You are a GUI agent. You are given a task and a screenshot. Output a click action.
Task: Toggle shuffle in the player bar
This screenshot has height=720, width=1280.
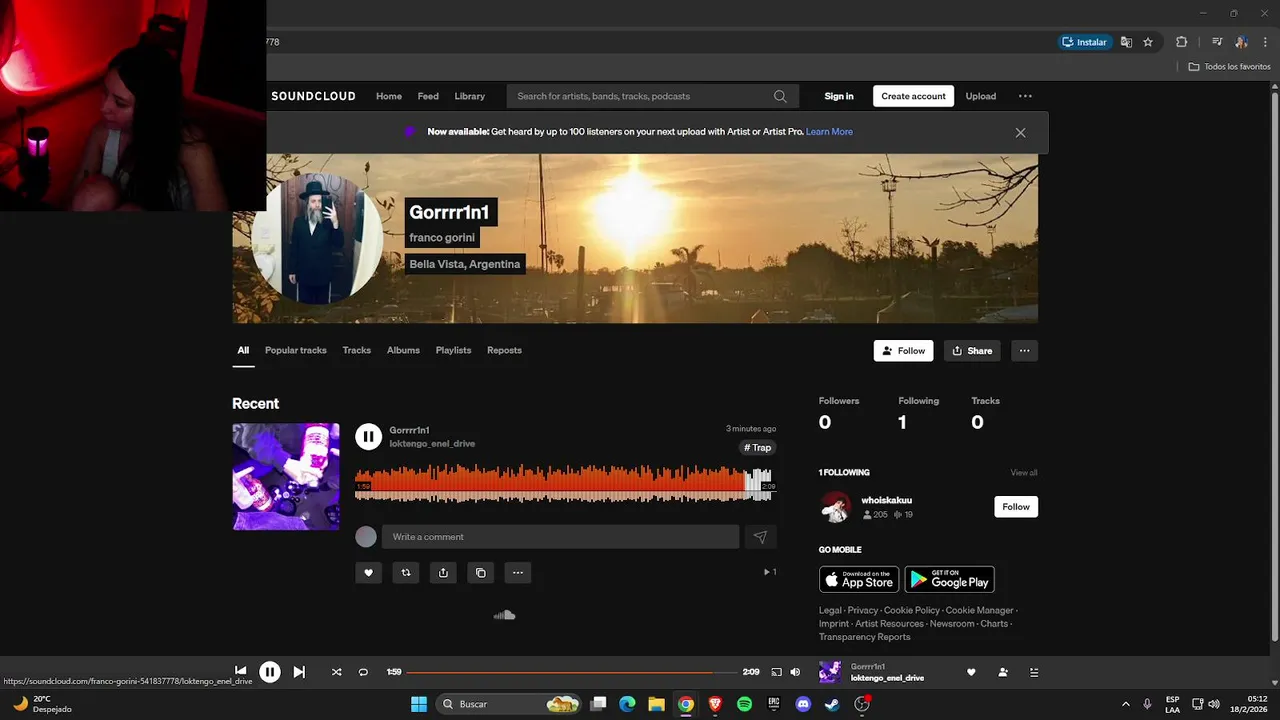[336, 672]
